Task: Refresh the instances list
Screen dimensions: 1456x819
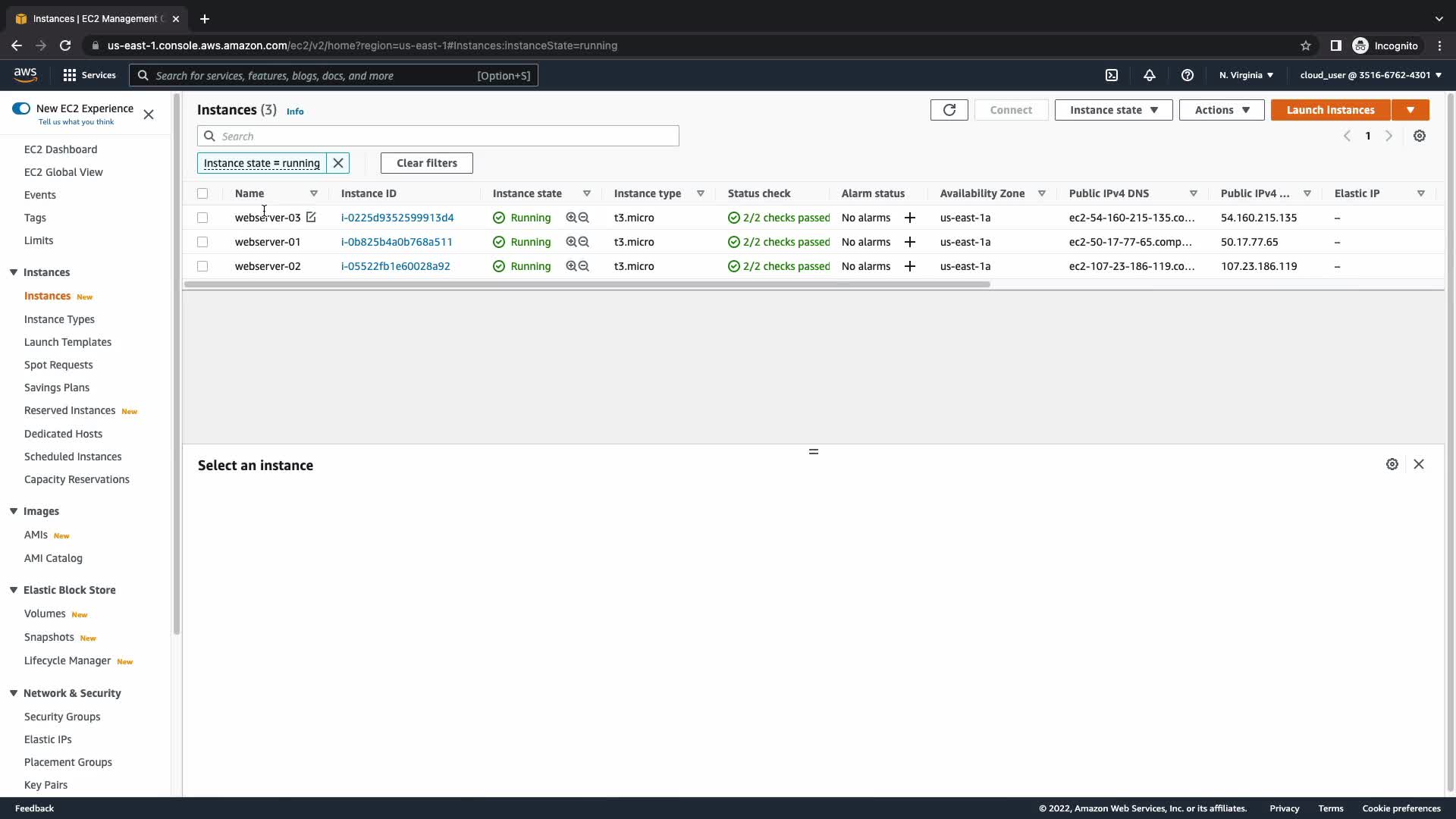Action: pyautogui.click(x=949, y=110)
